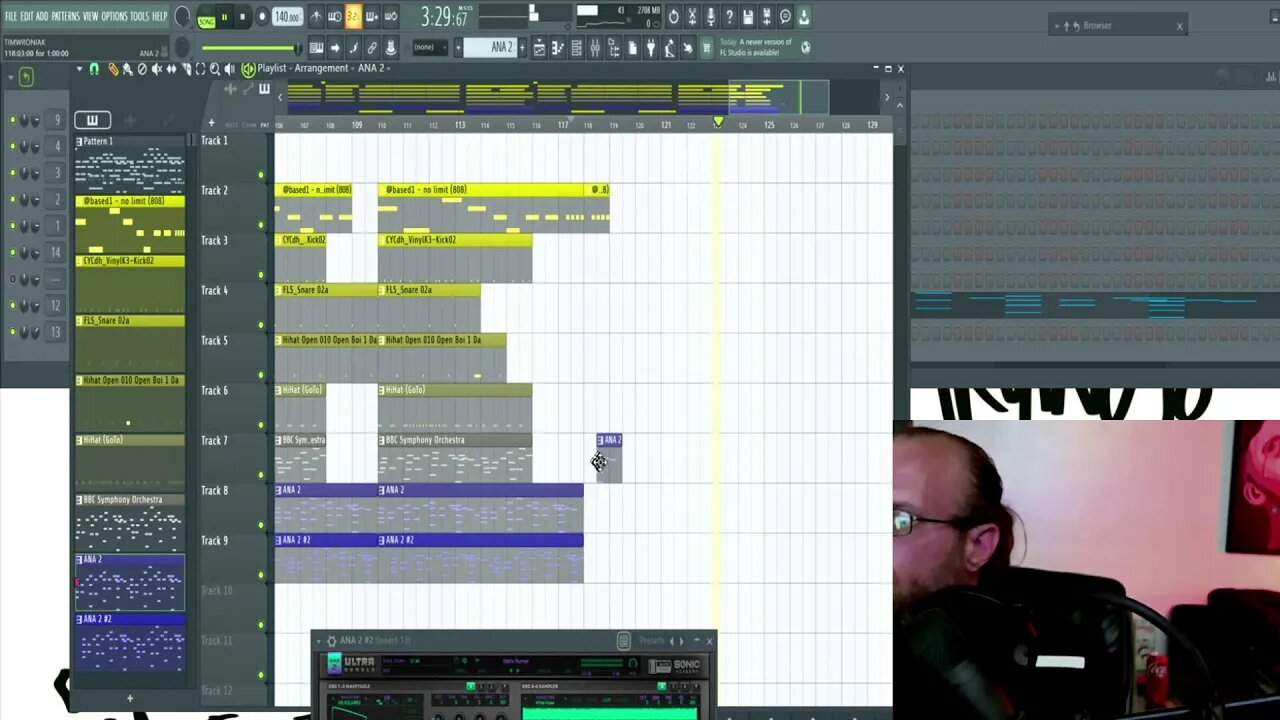
Task: Select BBC Symphony Orchestra pattern in picker
Action: tap(130, 523)
